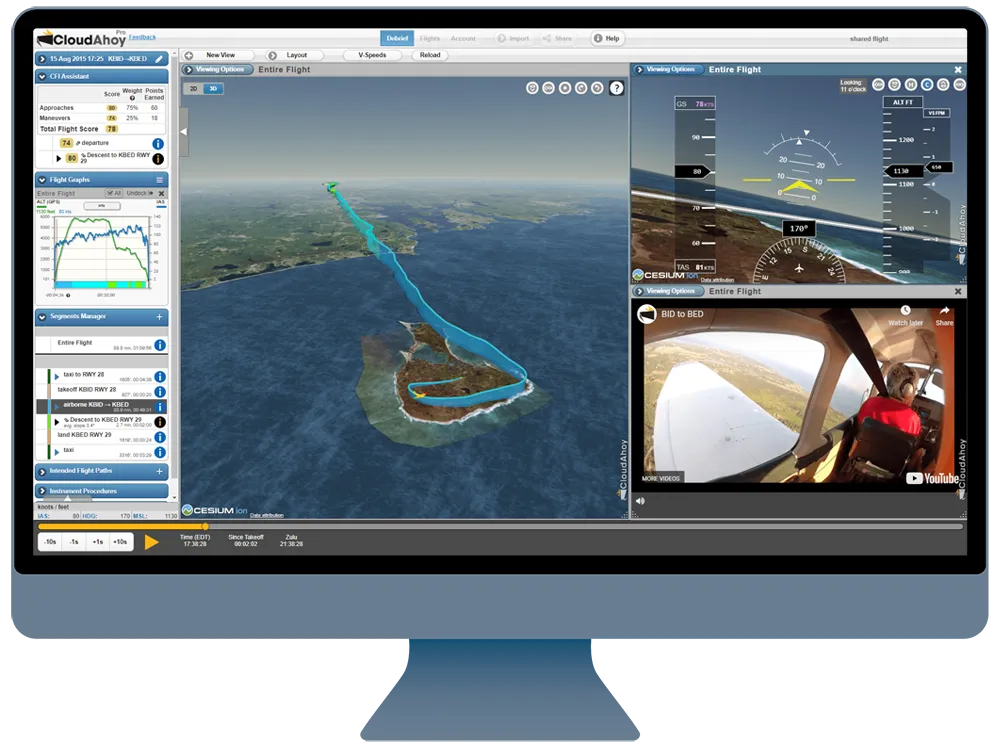Click Watch later clock icon on video
The image size is (1000, 748).
[x=905, y=311]
